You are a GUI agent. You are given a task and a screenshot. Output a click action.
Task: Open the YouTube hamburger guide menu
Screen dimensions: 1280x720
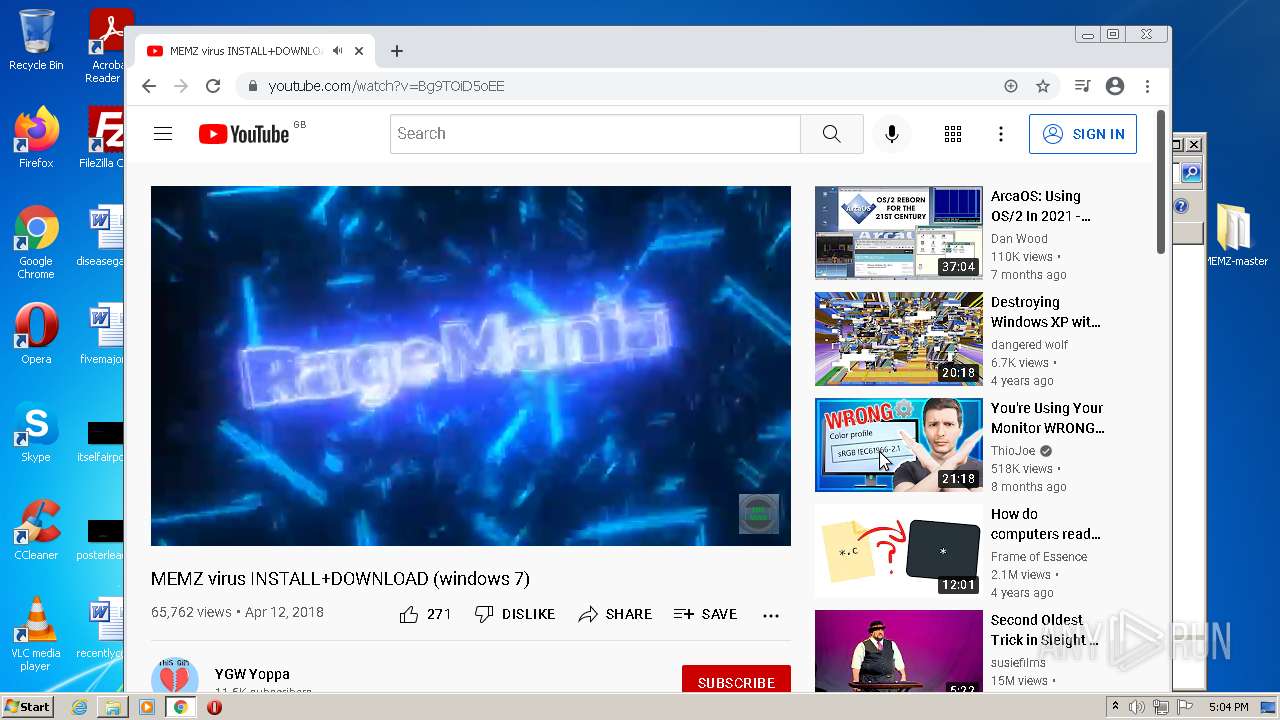163,134
